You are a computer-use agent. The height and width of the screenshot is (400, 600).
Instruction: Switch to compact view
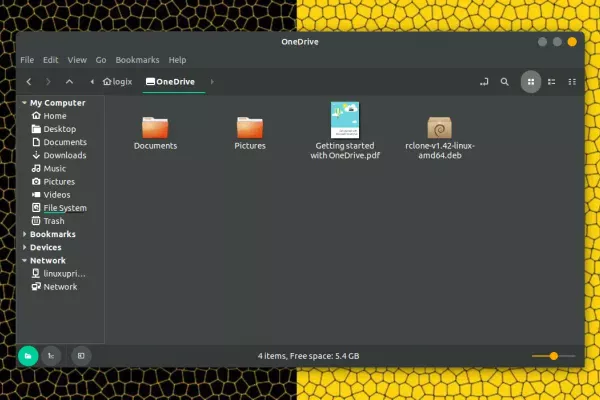click(572, 82)
